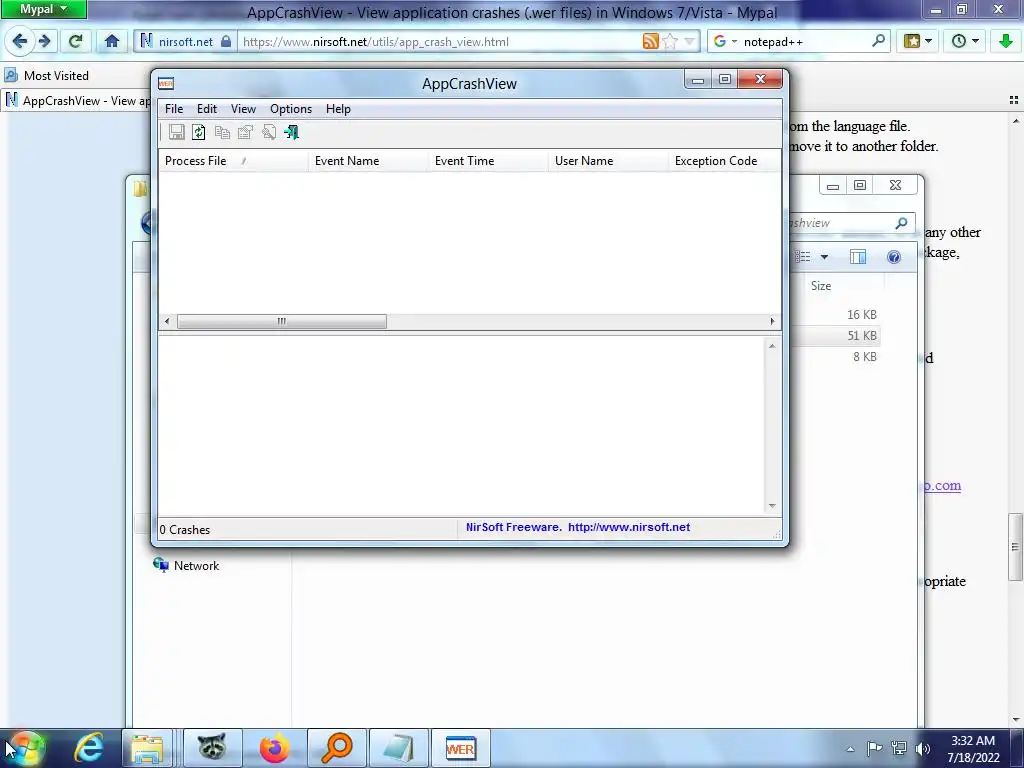Click the tab groups icon in Mypal
This screenshot has width=1024, height=768.
[1014, 100]
